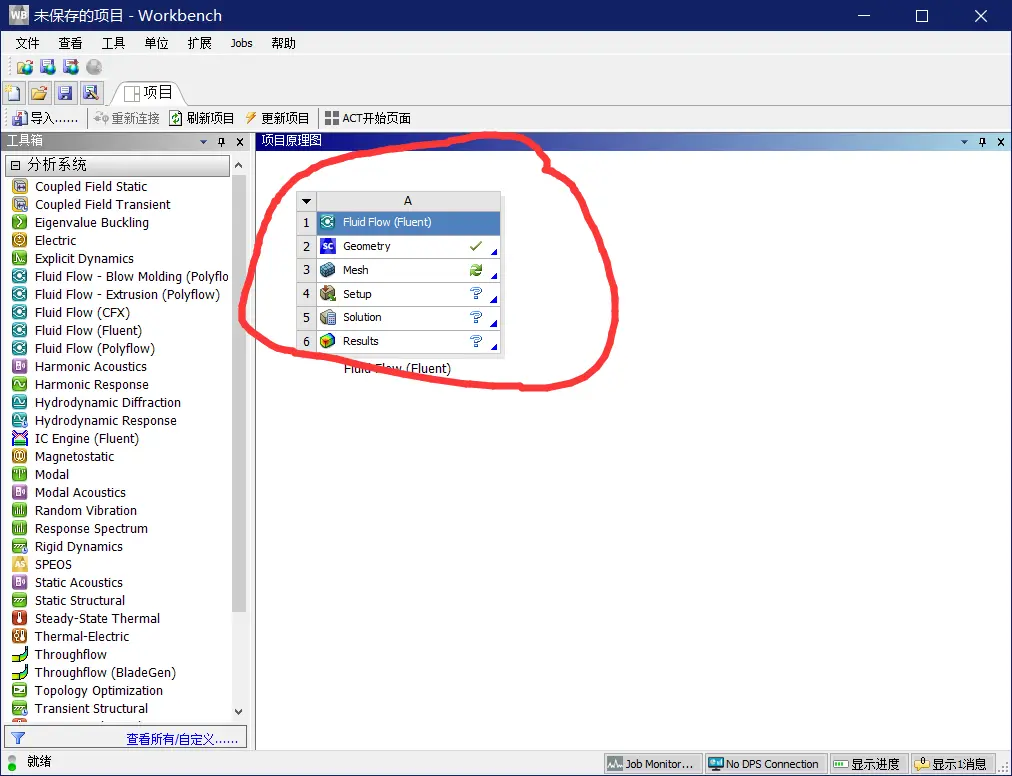Click the No DPS Connection status button
The height and width of the screenshot is (776, 1012).
tap(765, 764)
